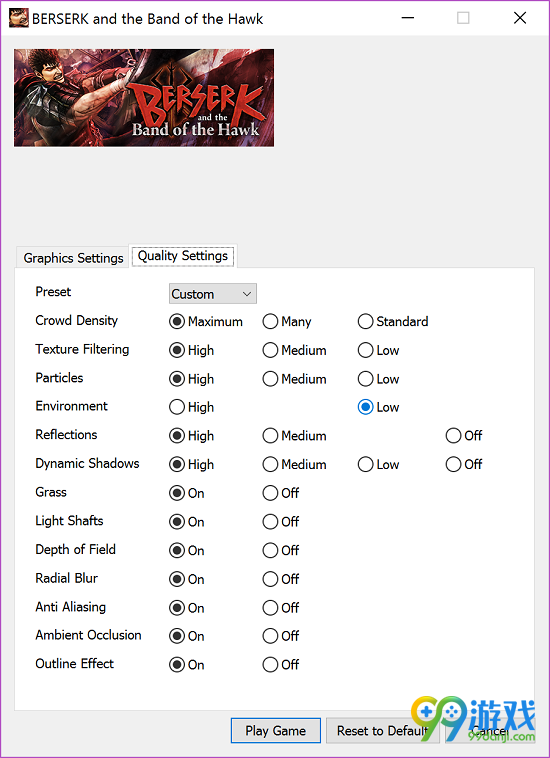This screenshot has width=550, height=758.
Task: Minimize the launcher window
Action: [x=408, y=18]
